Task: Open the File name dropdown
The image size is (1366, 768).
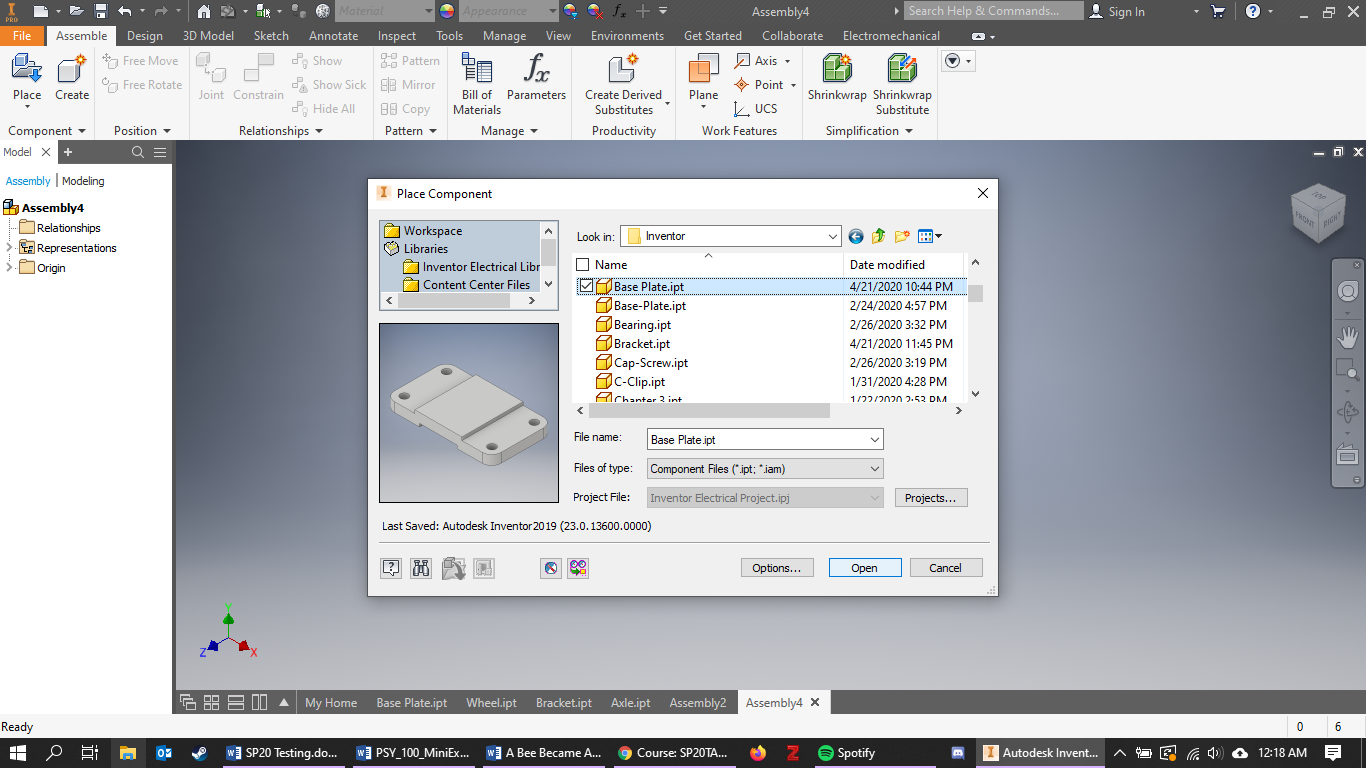Action: coord(875,440)
